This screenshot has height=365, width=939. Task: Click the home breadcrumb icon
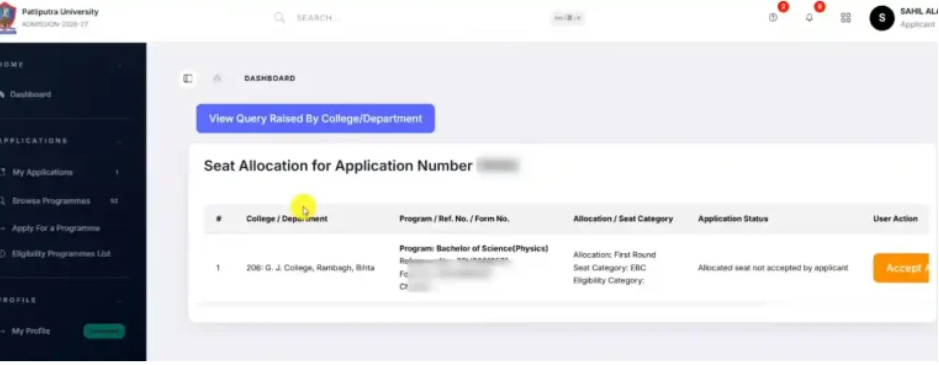click(217, 79)
